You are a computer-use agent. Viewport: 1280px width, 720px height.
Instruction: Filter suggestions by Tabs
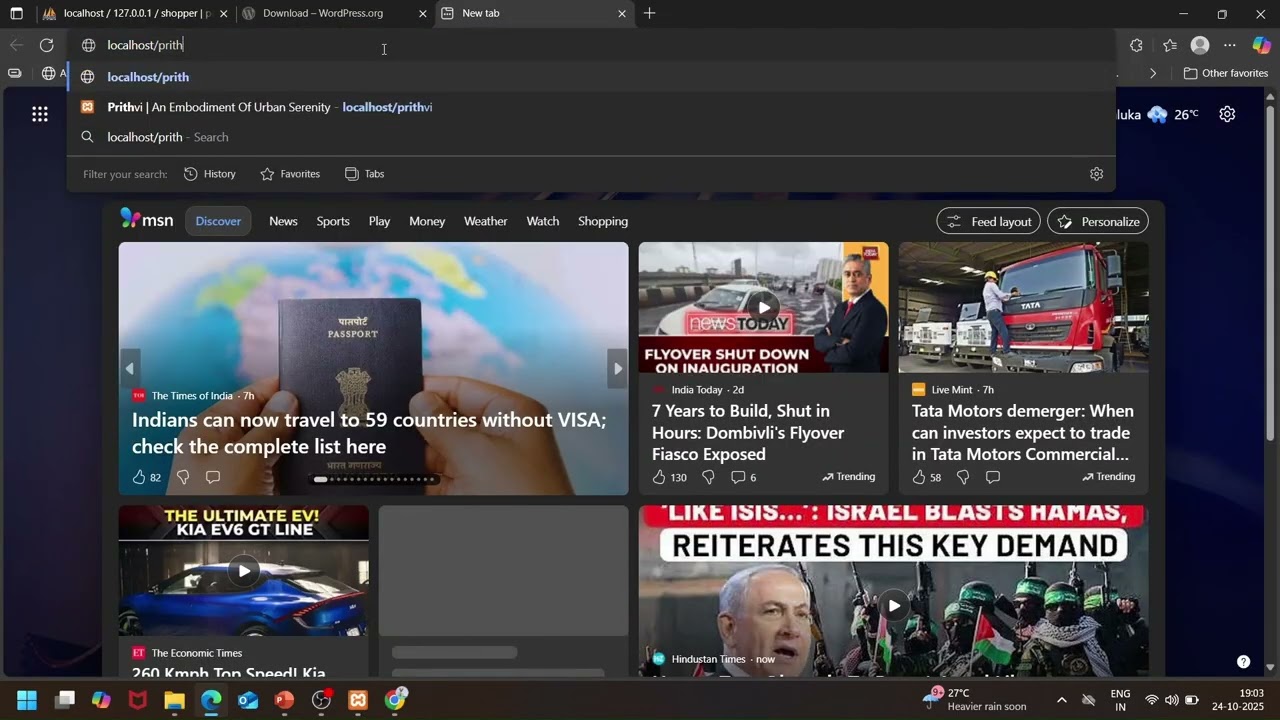364,174
